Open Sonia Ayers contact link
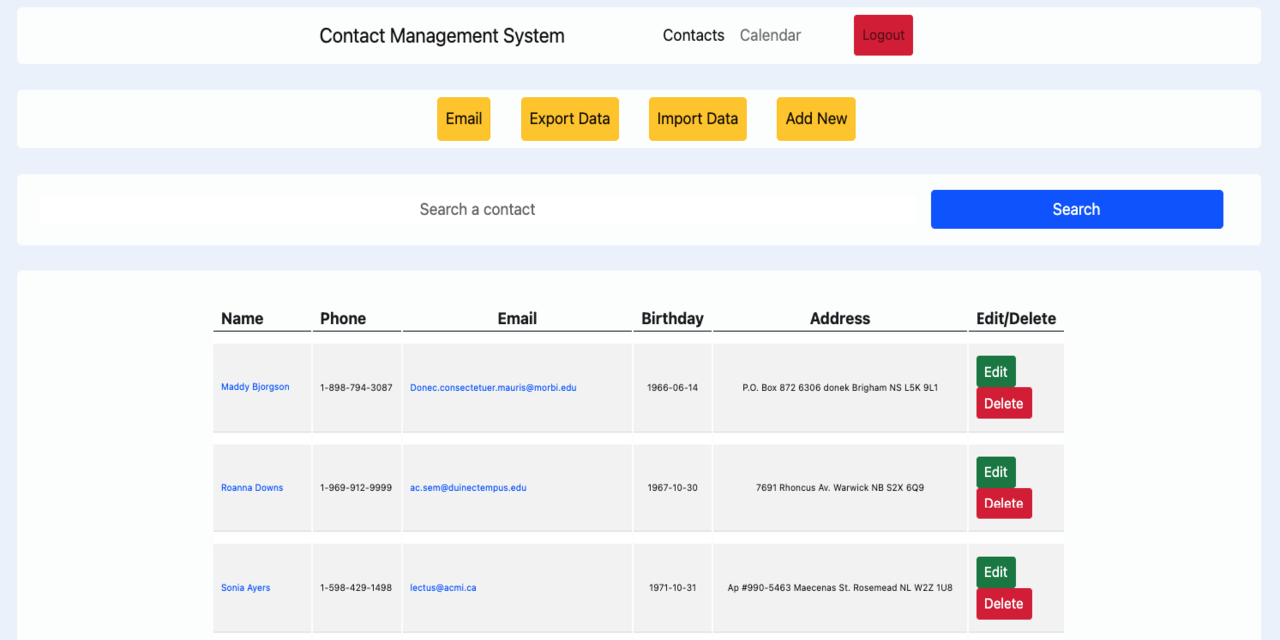The height and width of the screenshot is (640, 1280). (246, 588)
